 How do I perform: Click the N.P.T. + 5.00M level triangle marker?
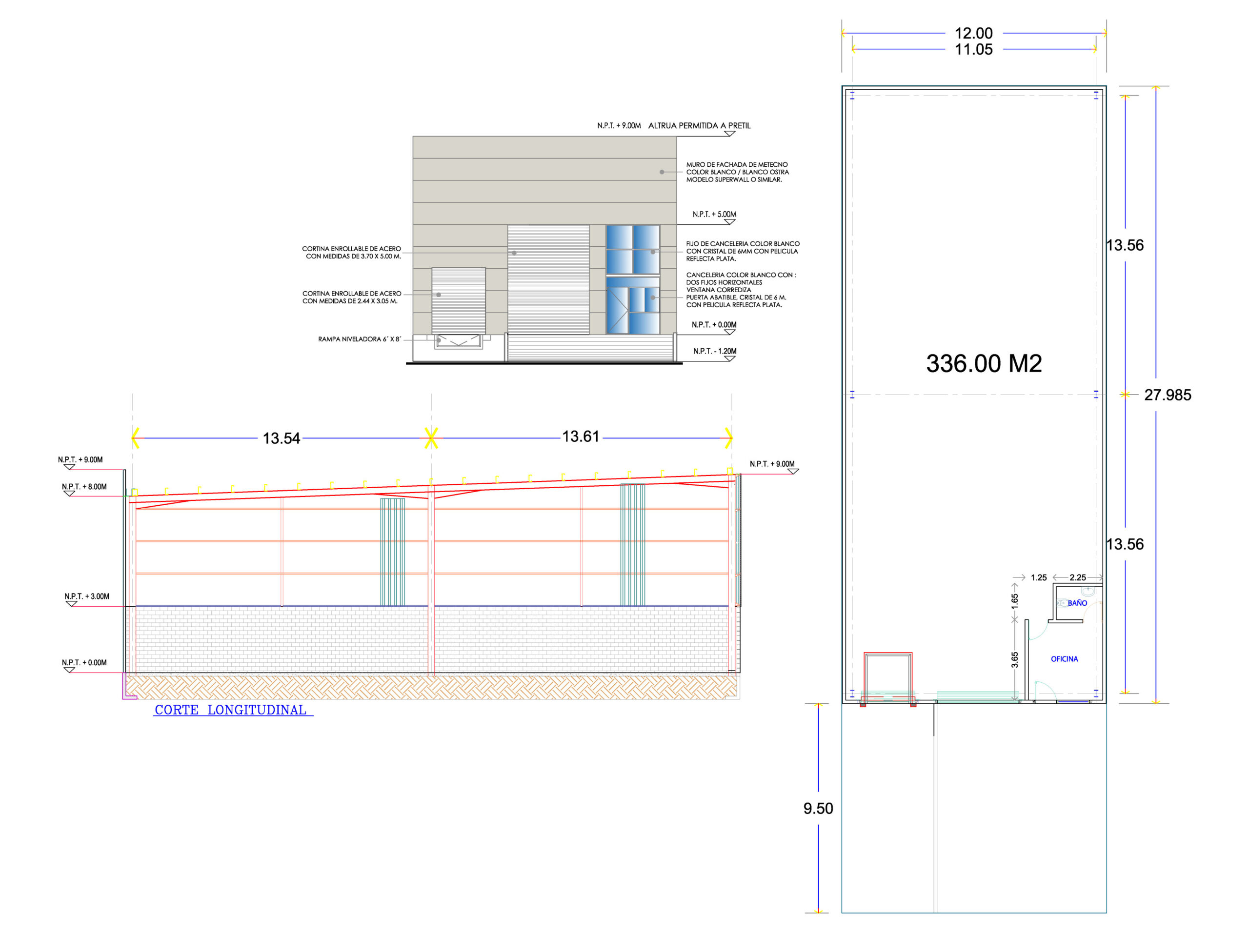pyautogui.click(x=730, y=221)
